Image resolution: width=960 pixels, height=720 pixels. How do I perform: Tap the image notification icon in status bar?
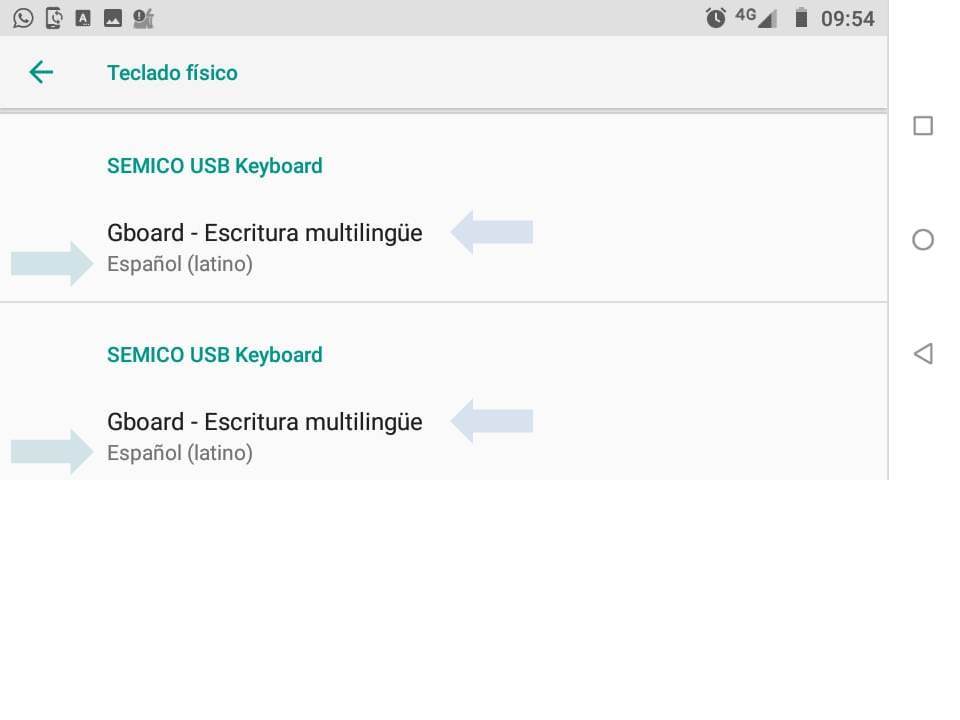pos(113,18)
